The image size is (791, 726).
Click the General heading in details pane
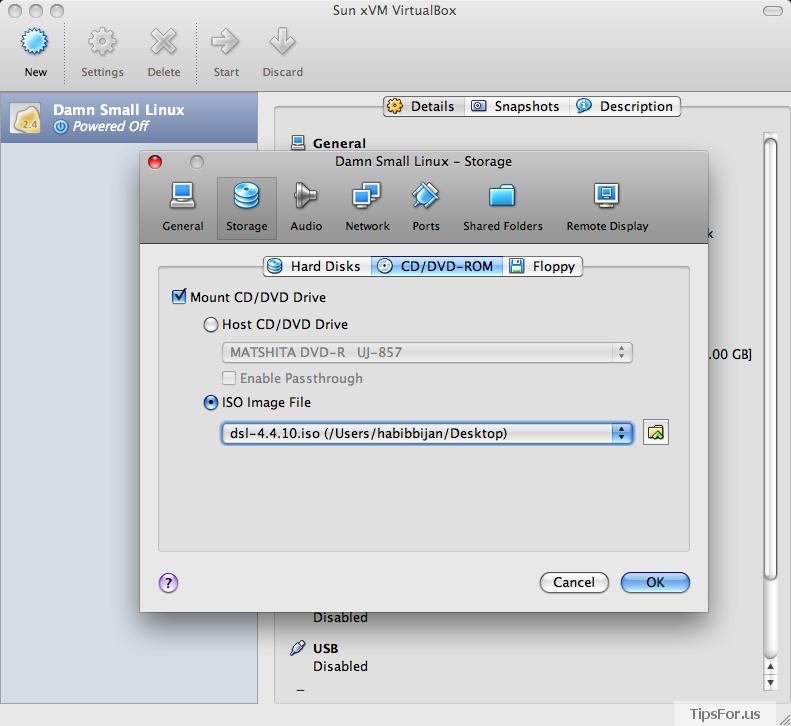tap(339, 143)
